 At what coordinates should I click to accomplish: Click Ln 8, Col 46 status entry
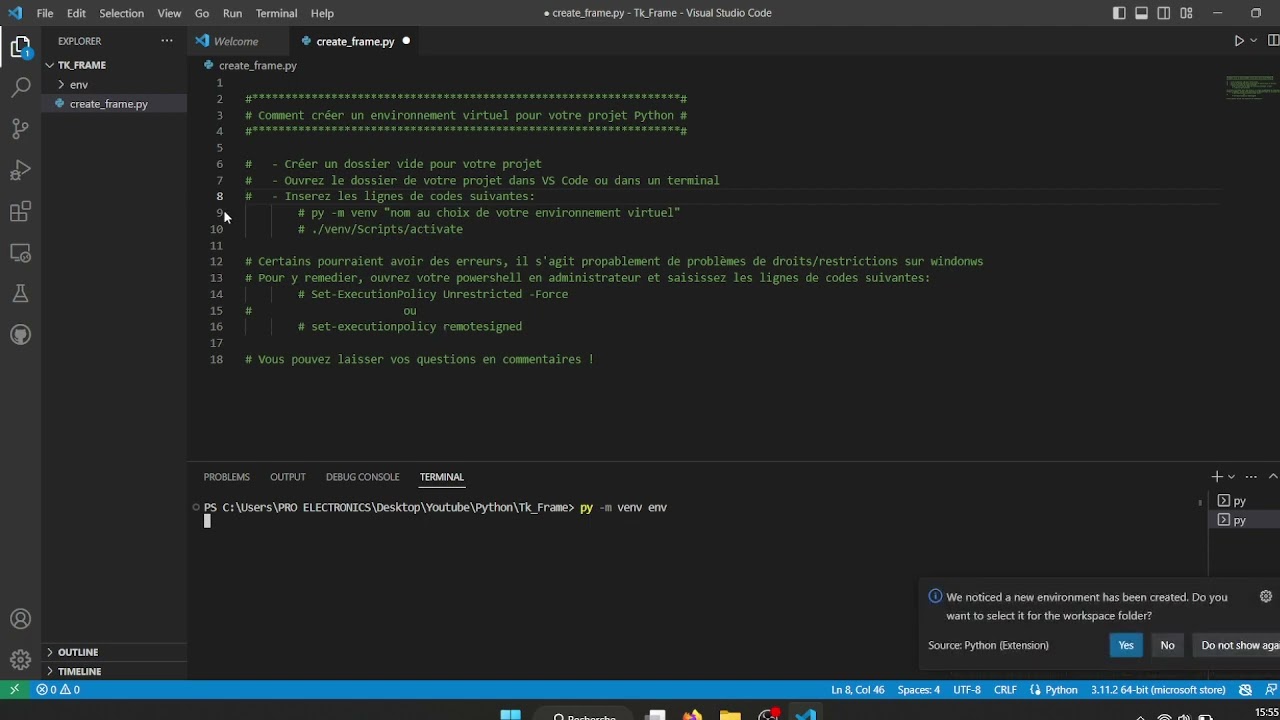tap(858, 689)
